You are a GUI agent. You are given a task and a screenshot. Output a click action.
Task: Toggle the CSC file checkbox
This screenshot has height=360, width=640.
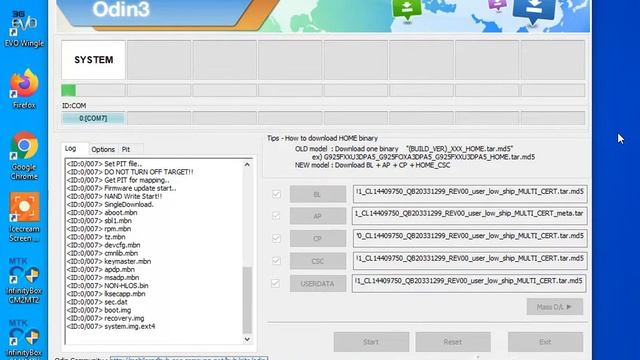[x=276, y=260]
